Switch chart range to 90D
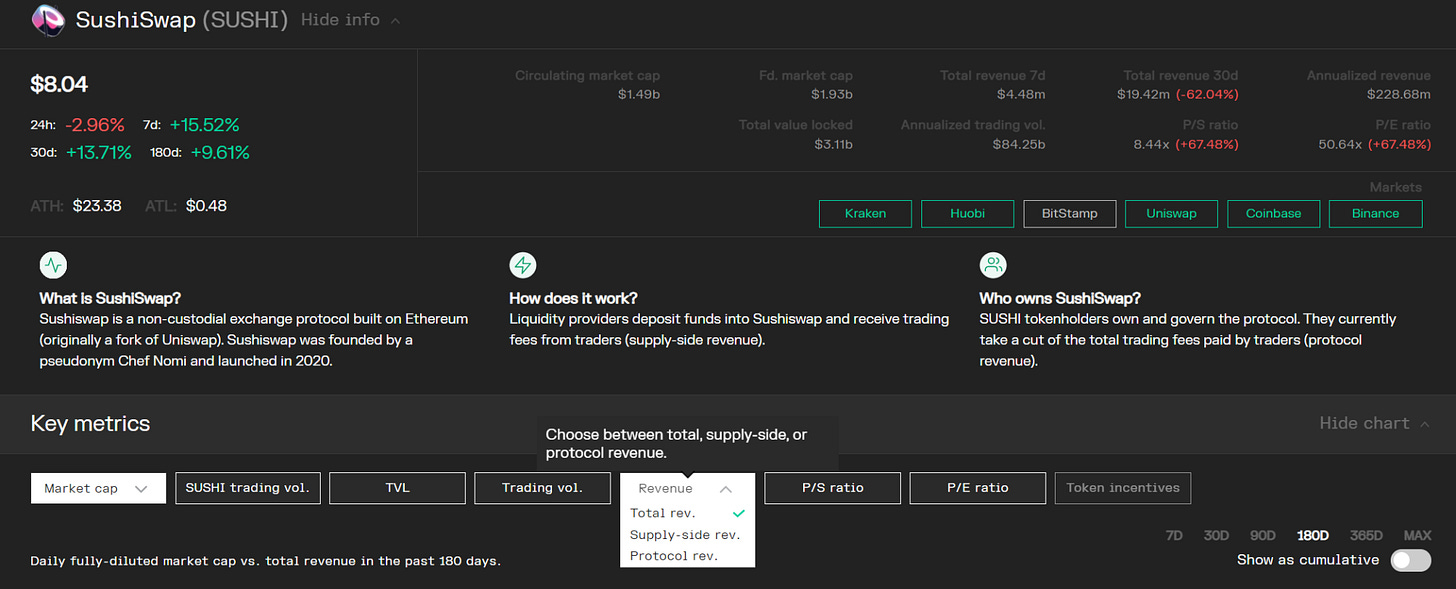The height and width of the screenshot is (589, 1456). click(x=1263, y=535)
